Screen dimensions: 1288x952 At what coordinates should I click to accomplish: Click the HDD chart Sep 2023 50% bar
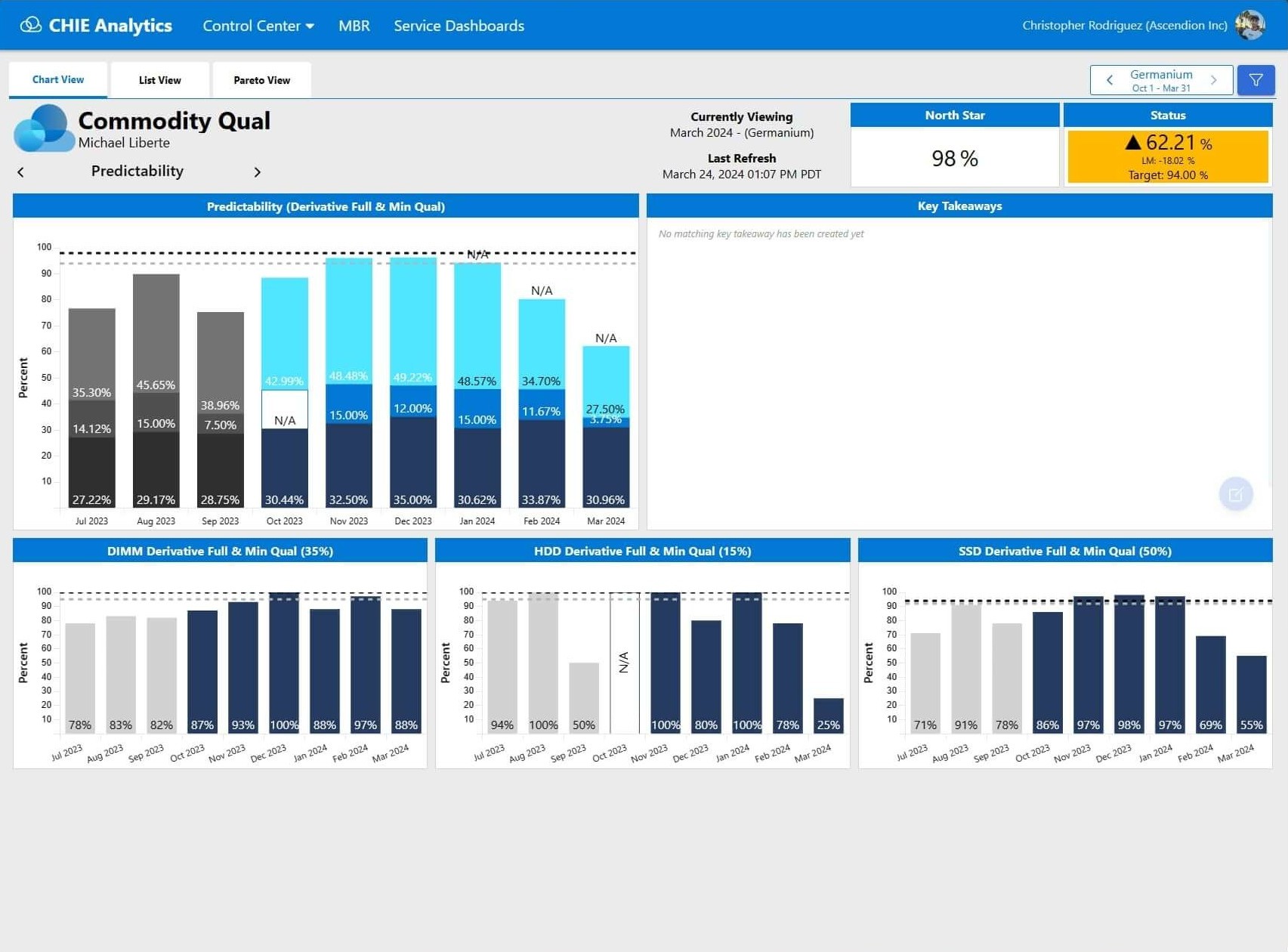[584, 698]
